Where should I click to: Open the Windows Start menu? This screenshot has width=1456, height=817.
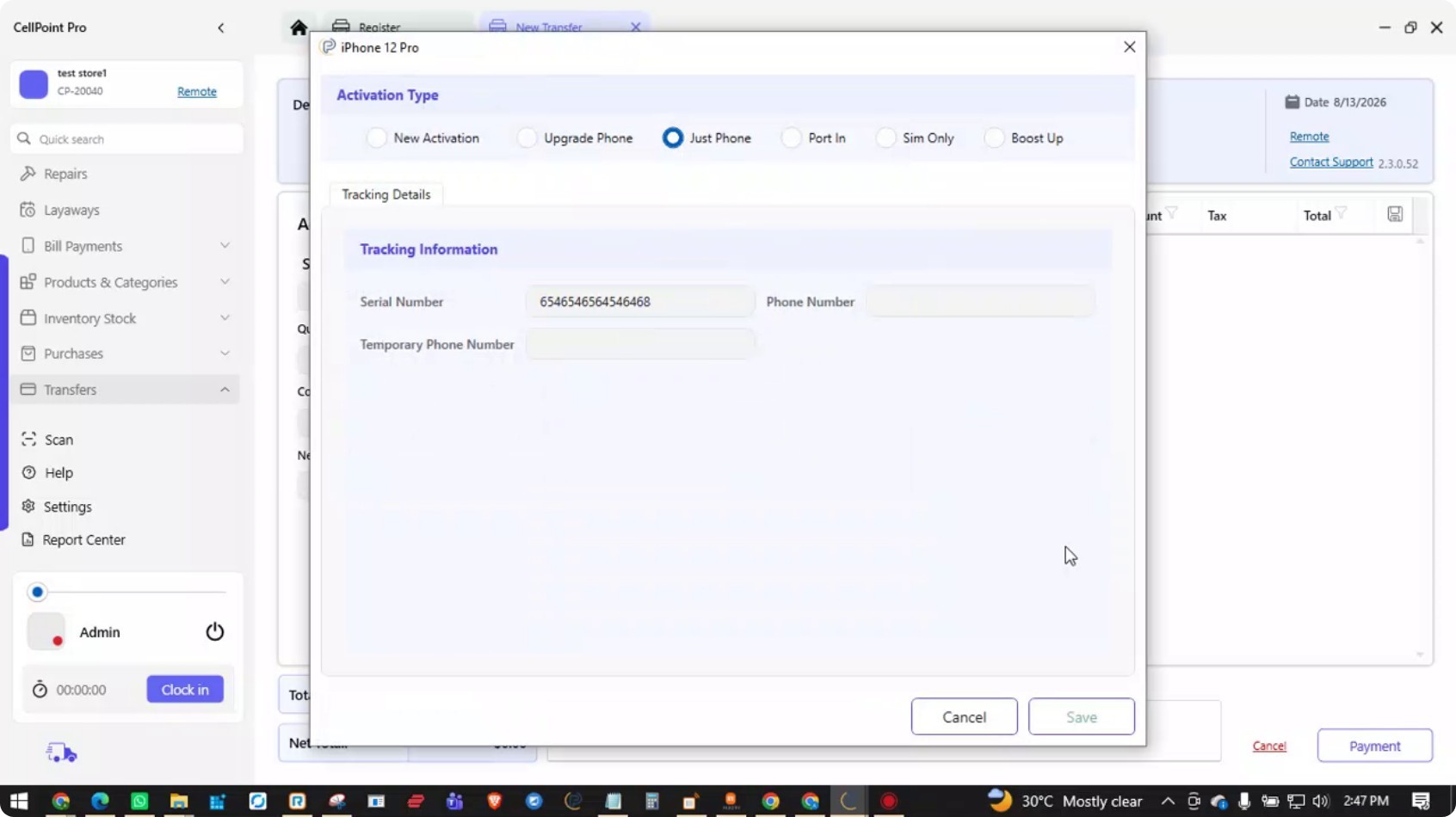[x=19, y=802]
